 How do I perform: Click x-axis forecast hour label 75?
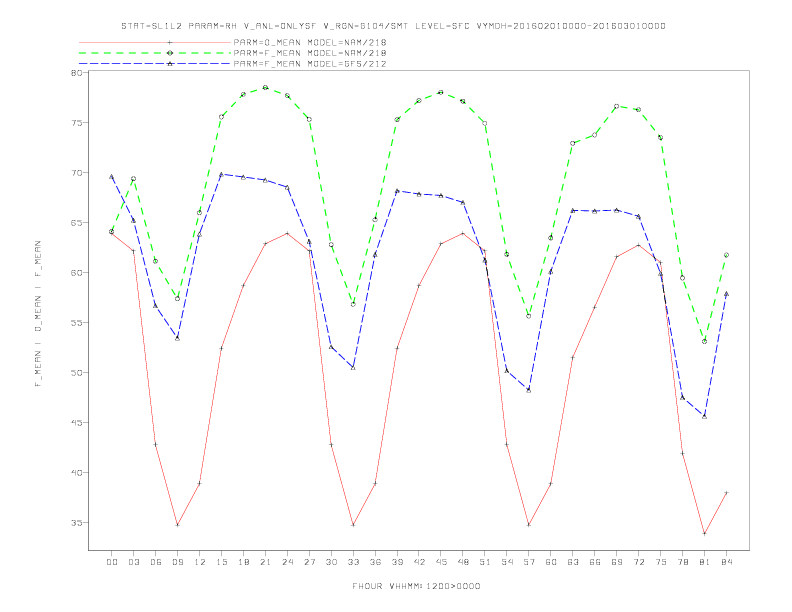(660, 562)
